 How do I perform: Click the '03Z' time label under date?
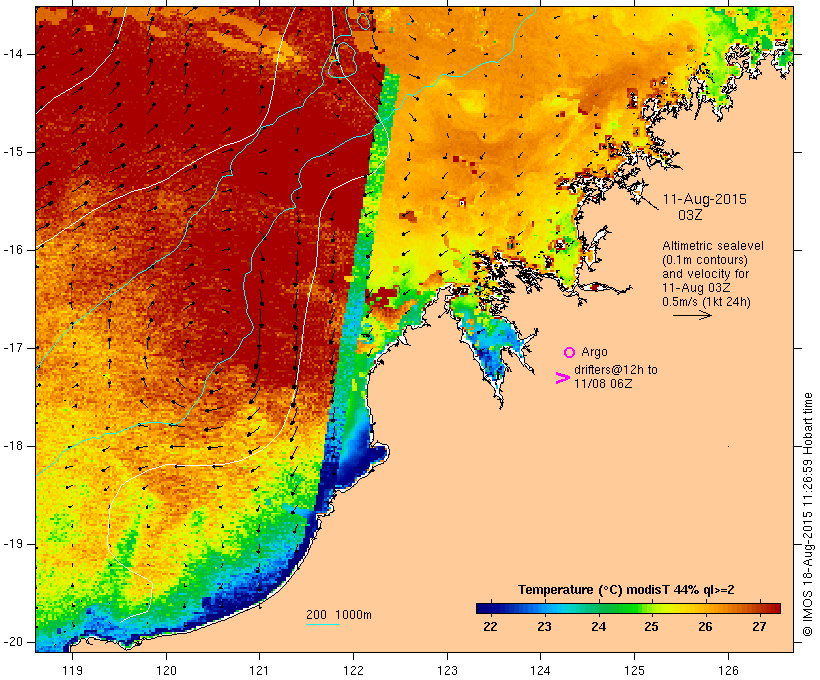click(690, 215)
